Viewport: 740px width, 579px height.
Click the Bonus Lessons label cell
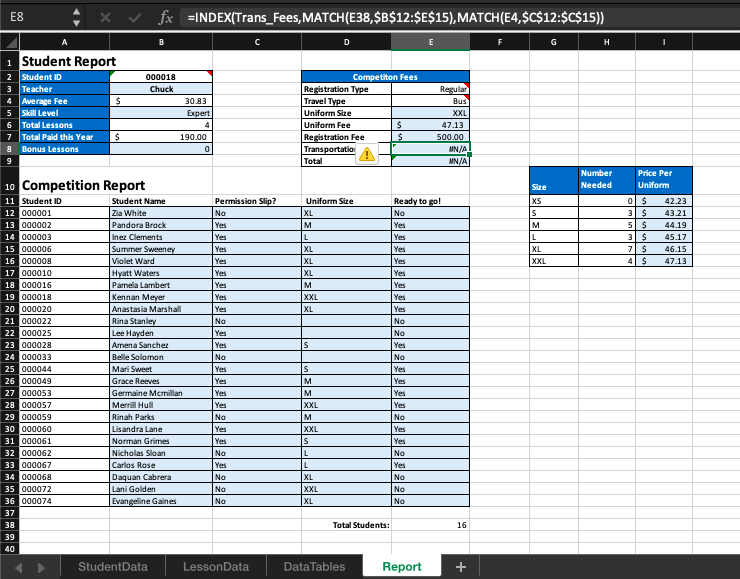[65, 149]
